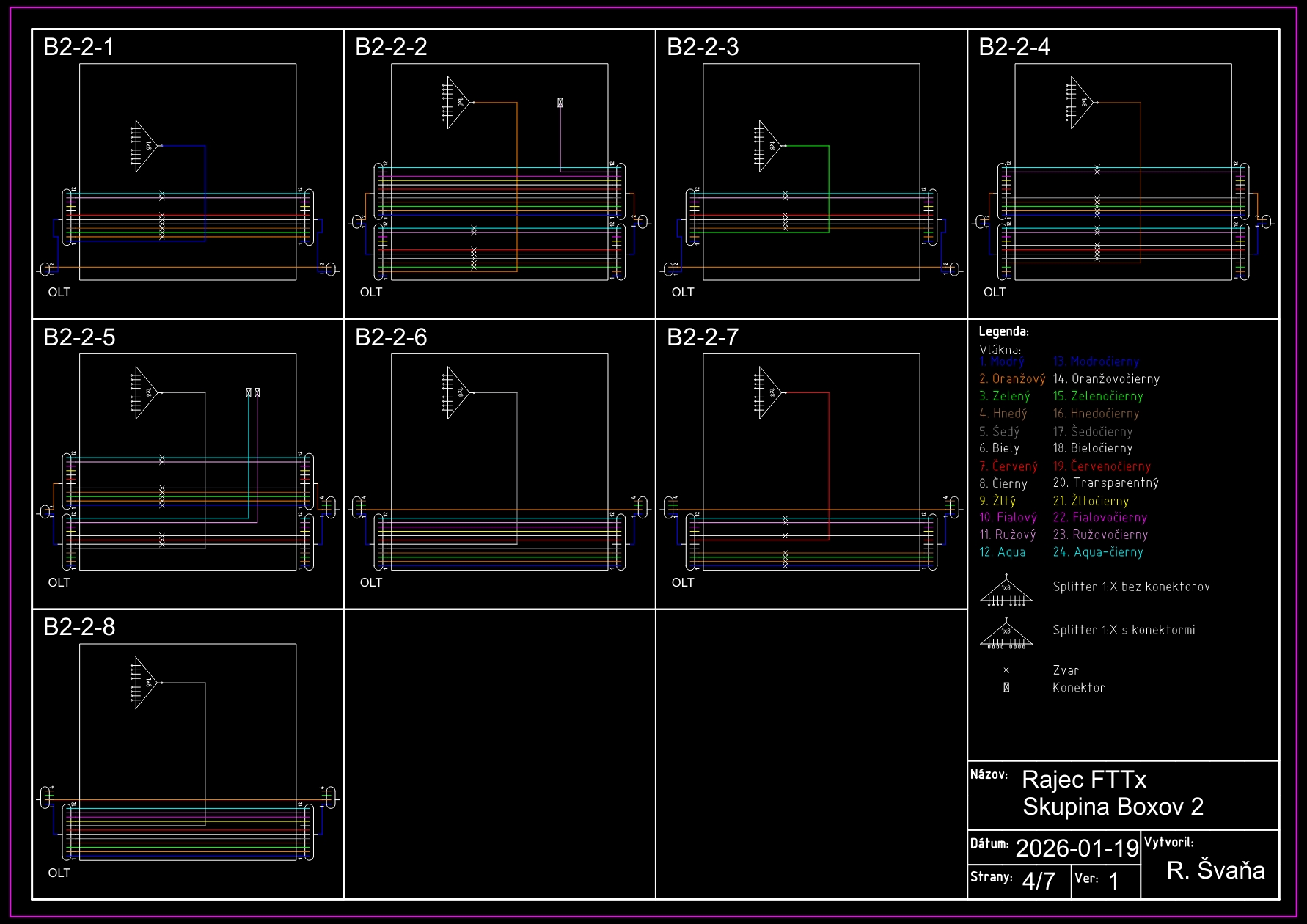Select the 'Rajec FTTx' title text
This screenshot has width=1307, height=924.
click(1083, 780)
